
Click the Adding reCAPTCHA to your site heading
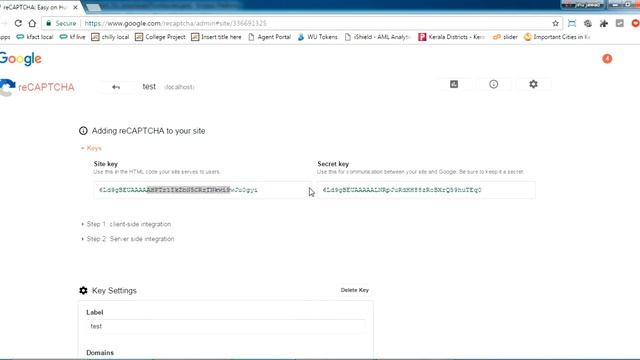(x=149, y=131)
